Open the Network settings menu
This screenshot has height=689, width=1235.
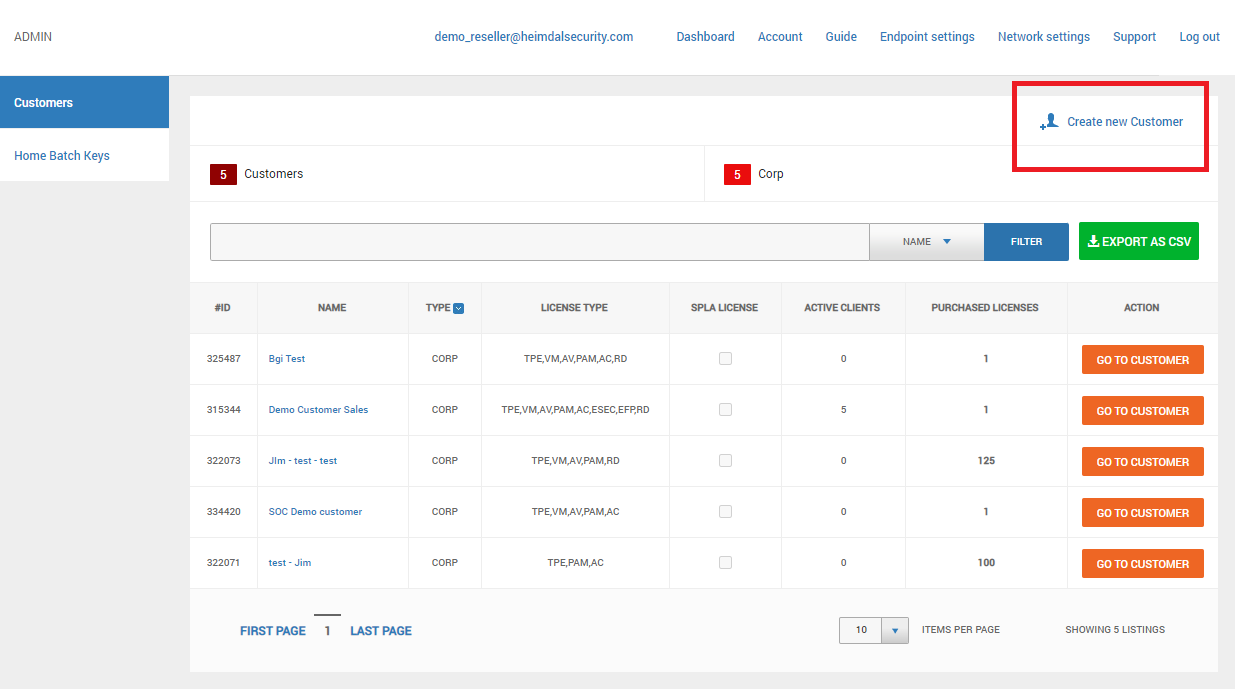(1044, 37)
